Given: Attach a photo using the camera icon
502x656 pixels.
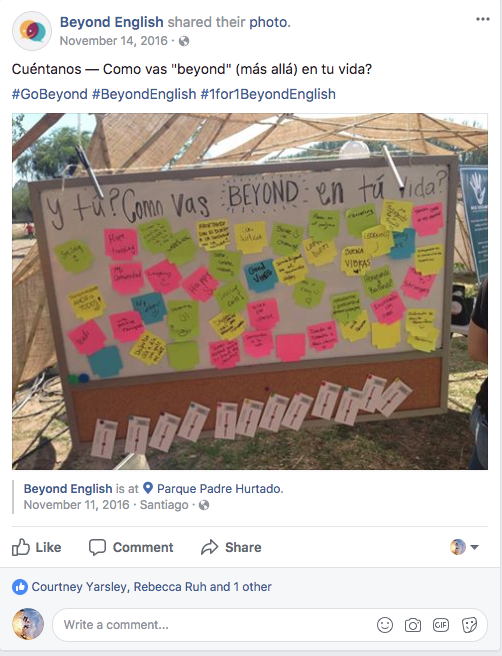Looking at the screenshot, I should (x=412, y=625).
